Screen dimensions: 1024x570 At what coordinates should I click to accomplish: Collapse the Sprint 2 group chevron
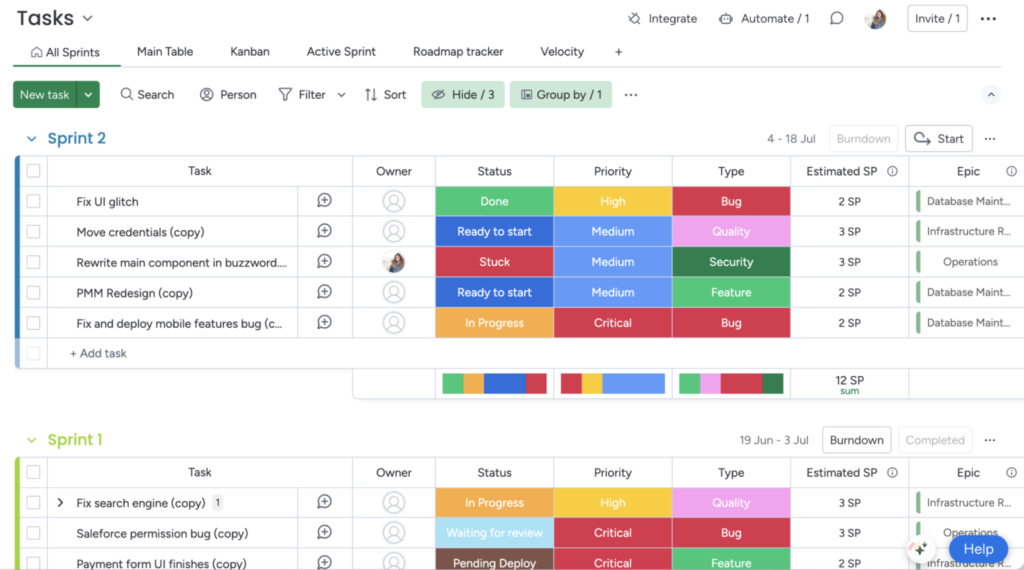pyautogui.click(x=31, y=138)
